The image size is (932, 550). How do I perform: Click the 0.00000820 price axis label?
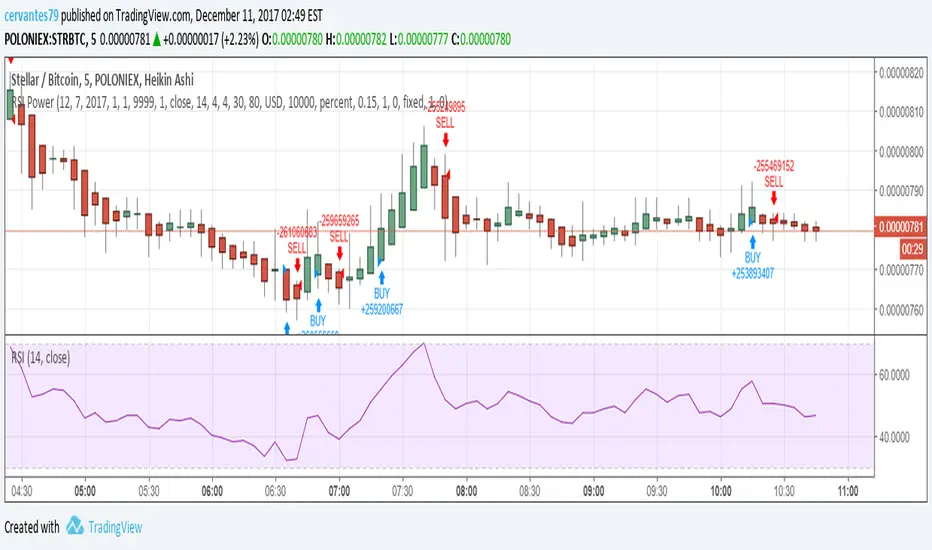click(901, 73)
